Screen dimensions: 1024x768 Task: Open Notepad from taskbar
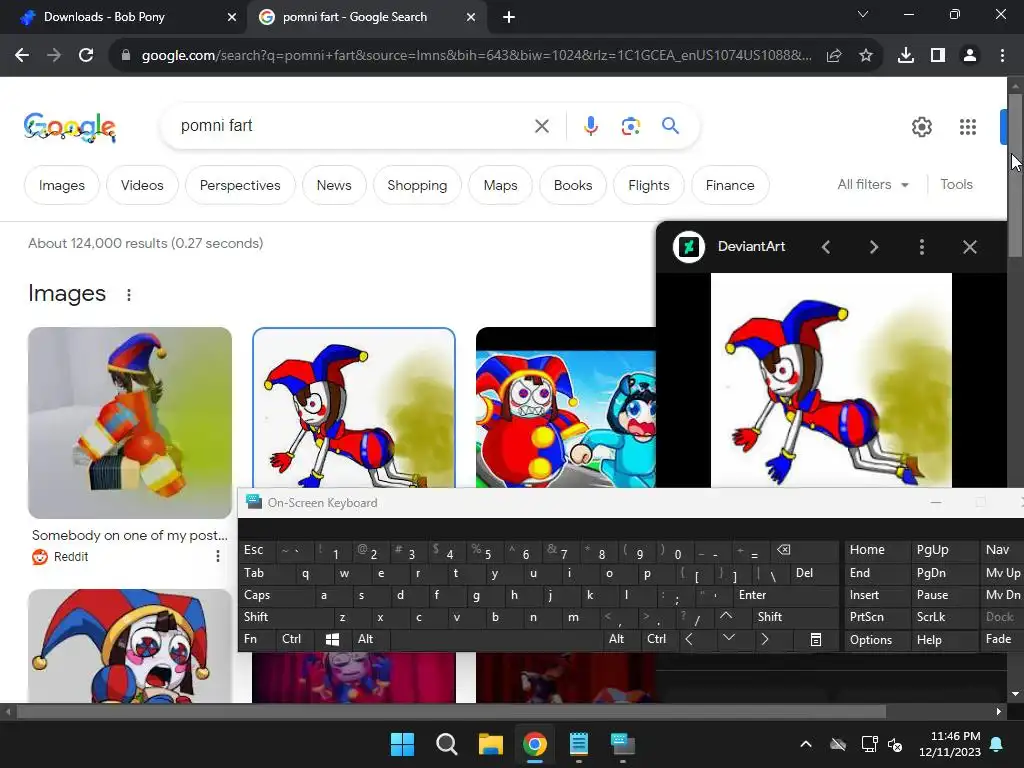click(579, 744)
